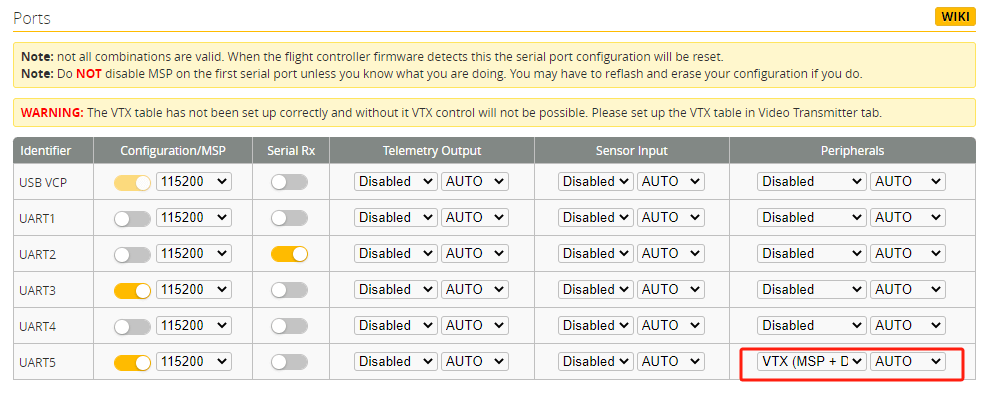Open UART2 Sensor Input Disabled dropdown
The image size is (984, 404).
click(x=596, y=254)
